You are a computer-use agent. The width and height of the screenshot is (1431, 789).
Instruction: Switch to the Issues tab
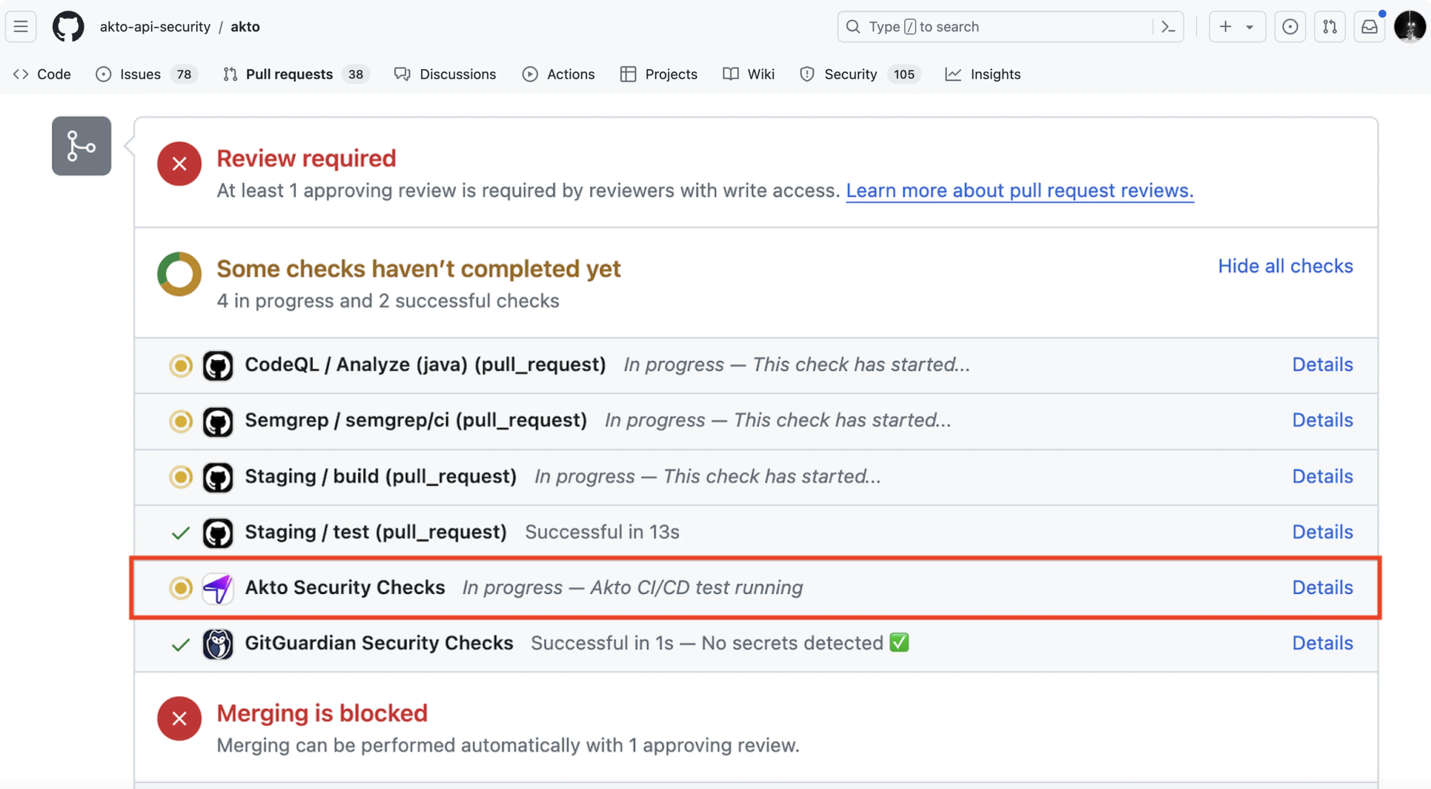[x=146, y=74]
